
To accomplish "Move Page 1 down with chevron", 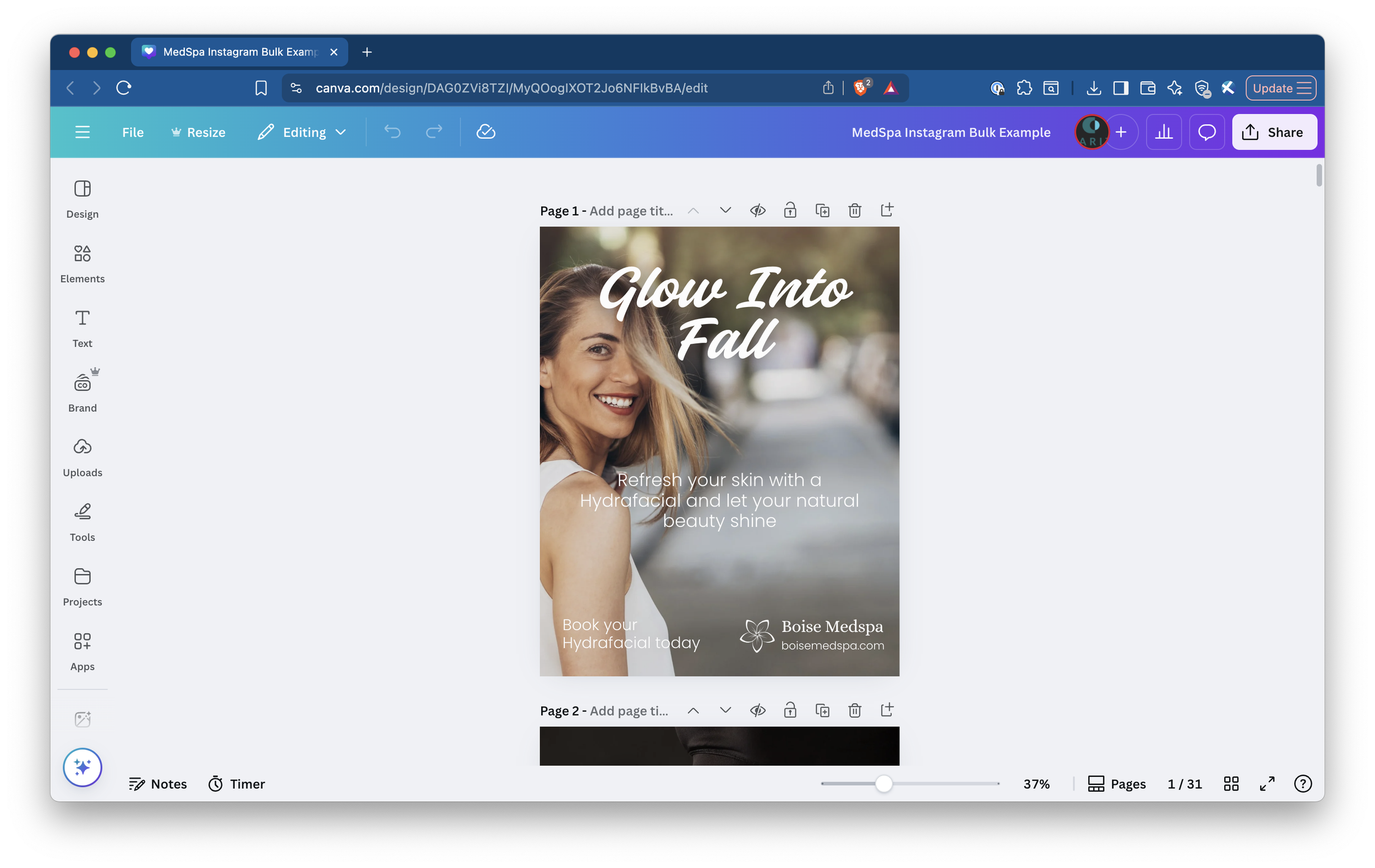I will [x=725, y=210].
